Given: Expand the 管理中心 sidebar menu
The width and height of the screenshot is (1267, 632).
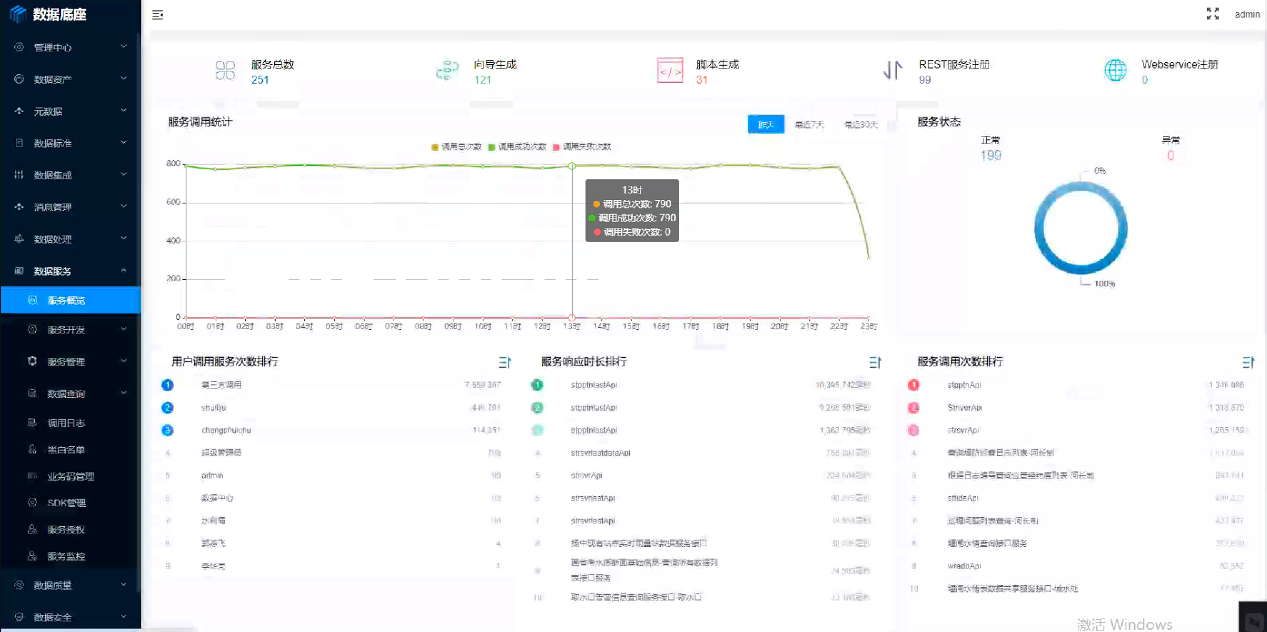Looking at the screenshot, I should [70, 47].
